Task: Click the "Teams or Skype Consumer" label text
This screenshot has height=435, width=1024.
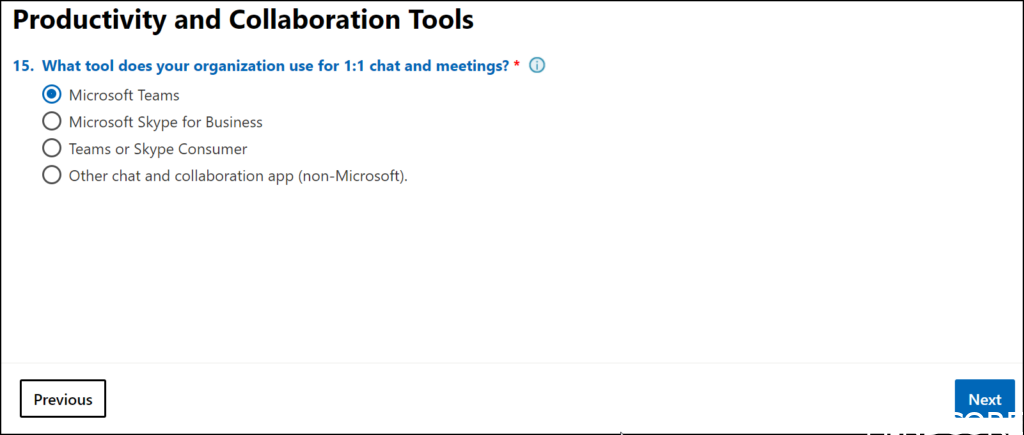Action: 157,149
